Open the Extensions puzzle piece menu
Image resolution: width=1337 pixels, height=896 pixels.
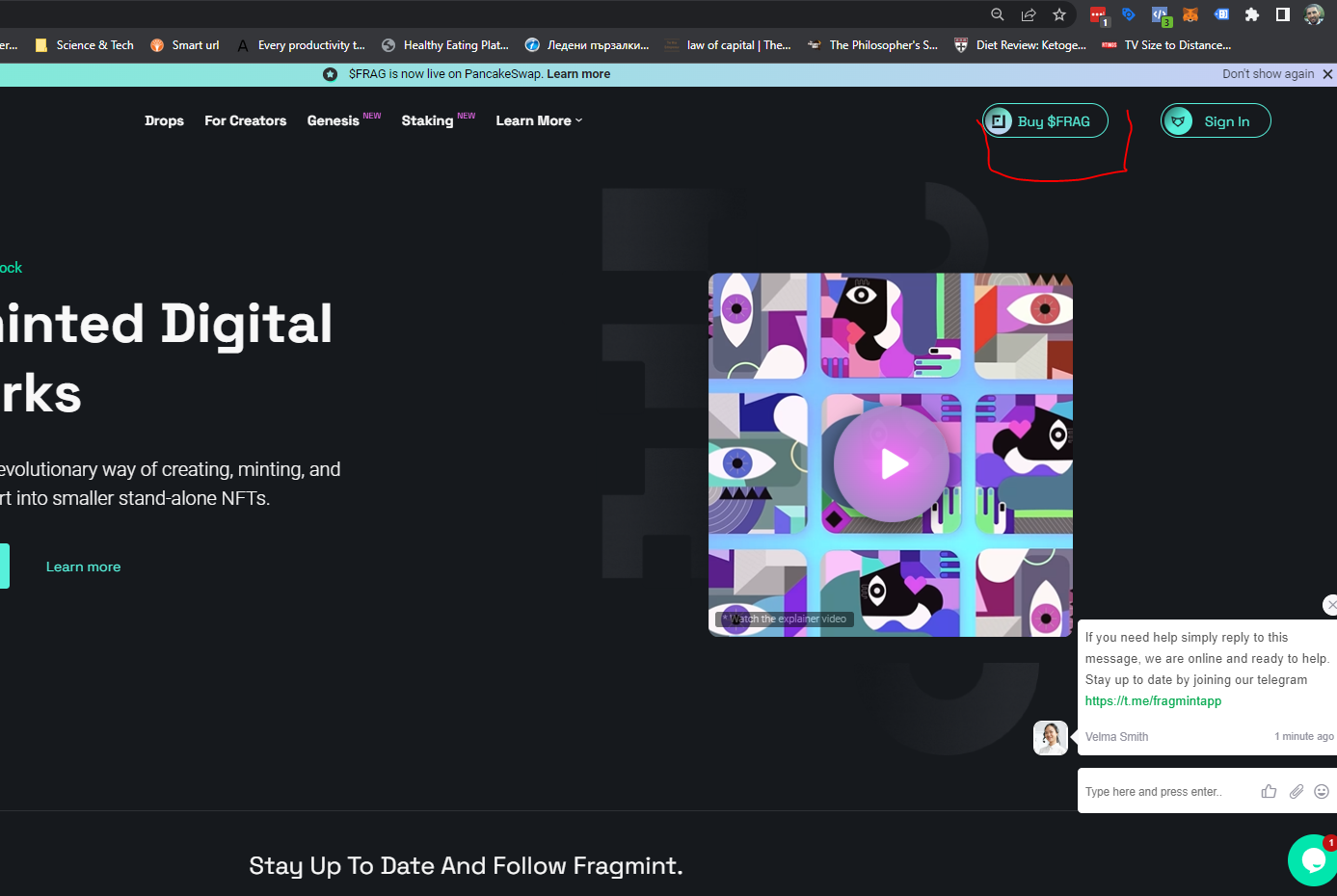[1252, 14]
